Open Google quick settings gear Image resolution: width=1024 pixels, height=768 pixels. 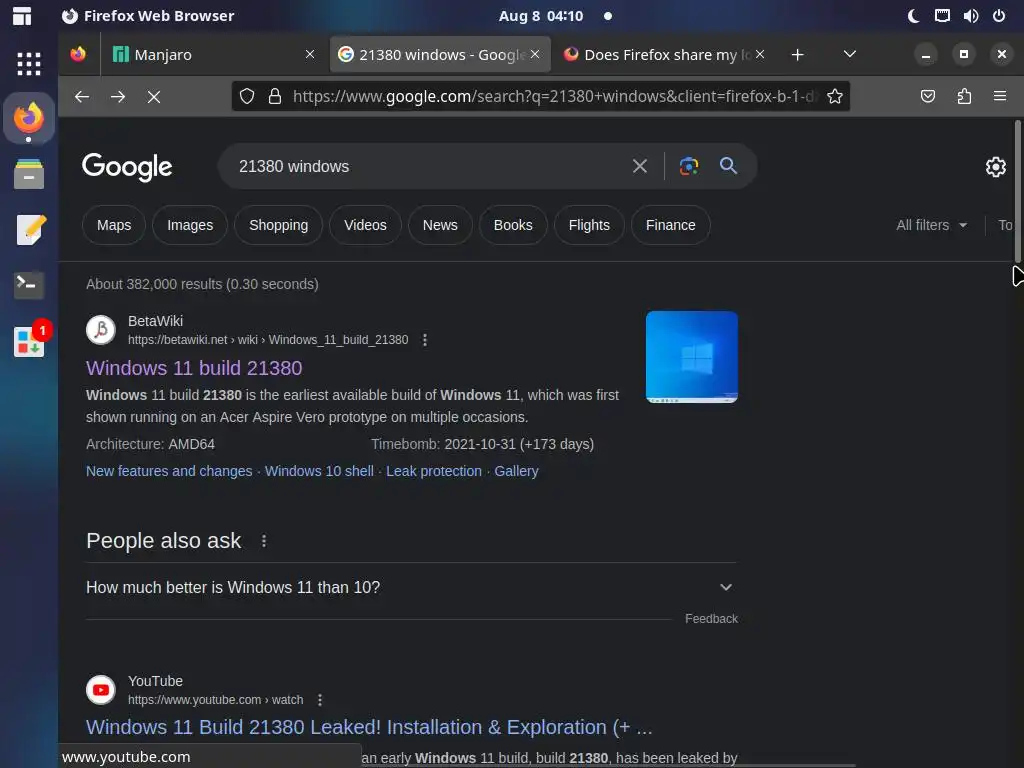(x=996, y=167)
